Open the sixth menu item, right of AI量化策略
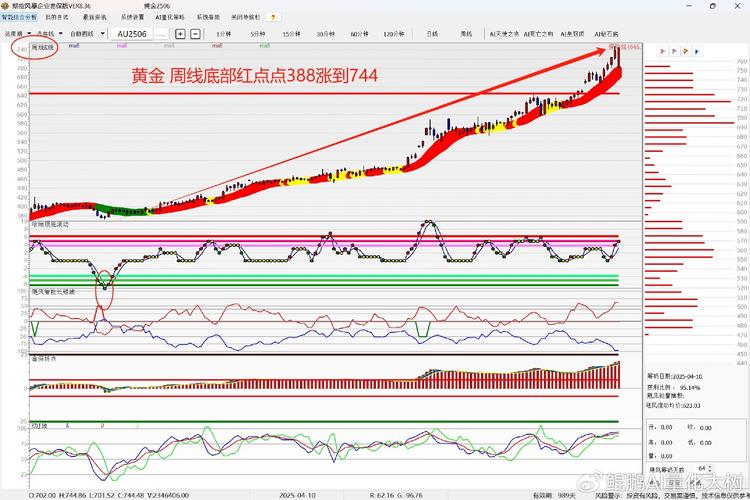Image resolution: width=750 pixels, height=500 pixels. coord(208,17)
